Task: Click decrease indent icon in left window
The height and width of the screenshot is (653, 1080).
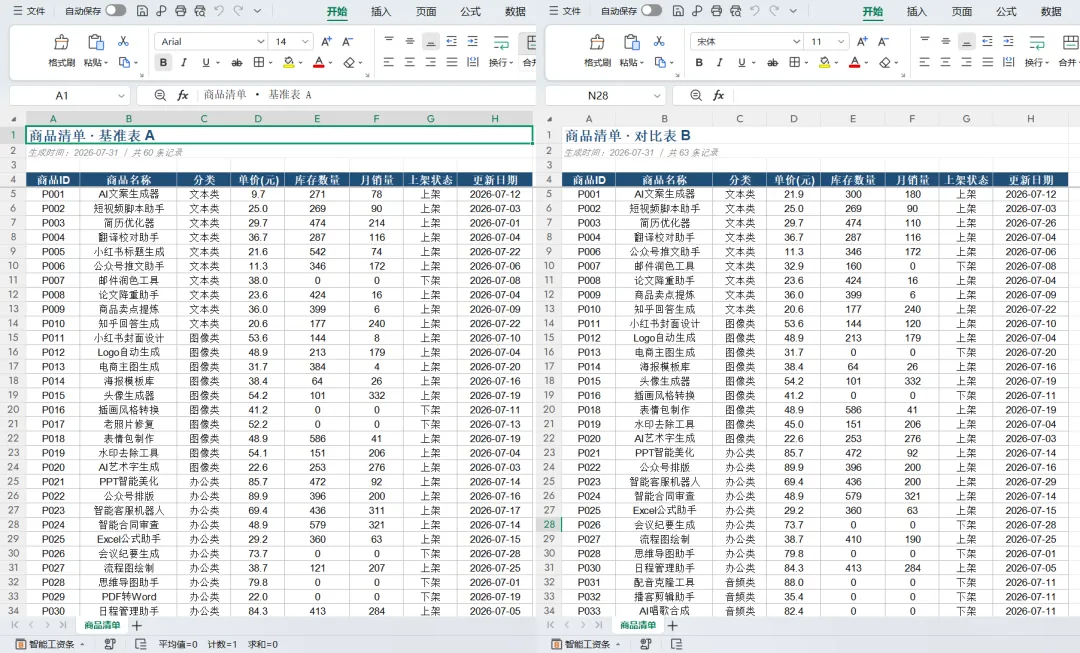Action: point(451,41)
